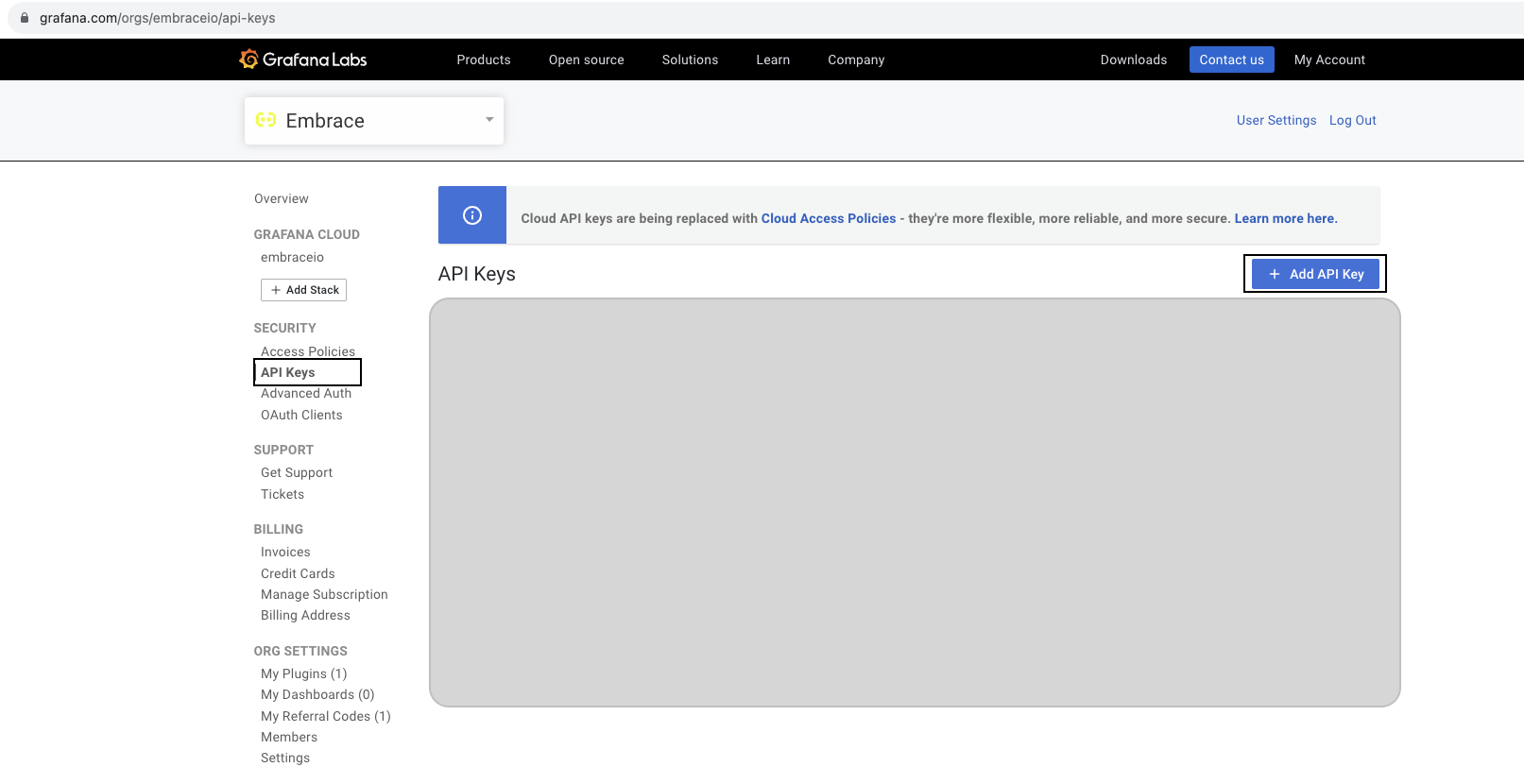The width and height of the screenshot is (1524, 784).
Task: Click the "BILLING" section heading
Action: (x=278, y=529)
